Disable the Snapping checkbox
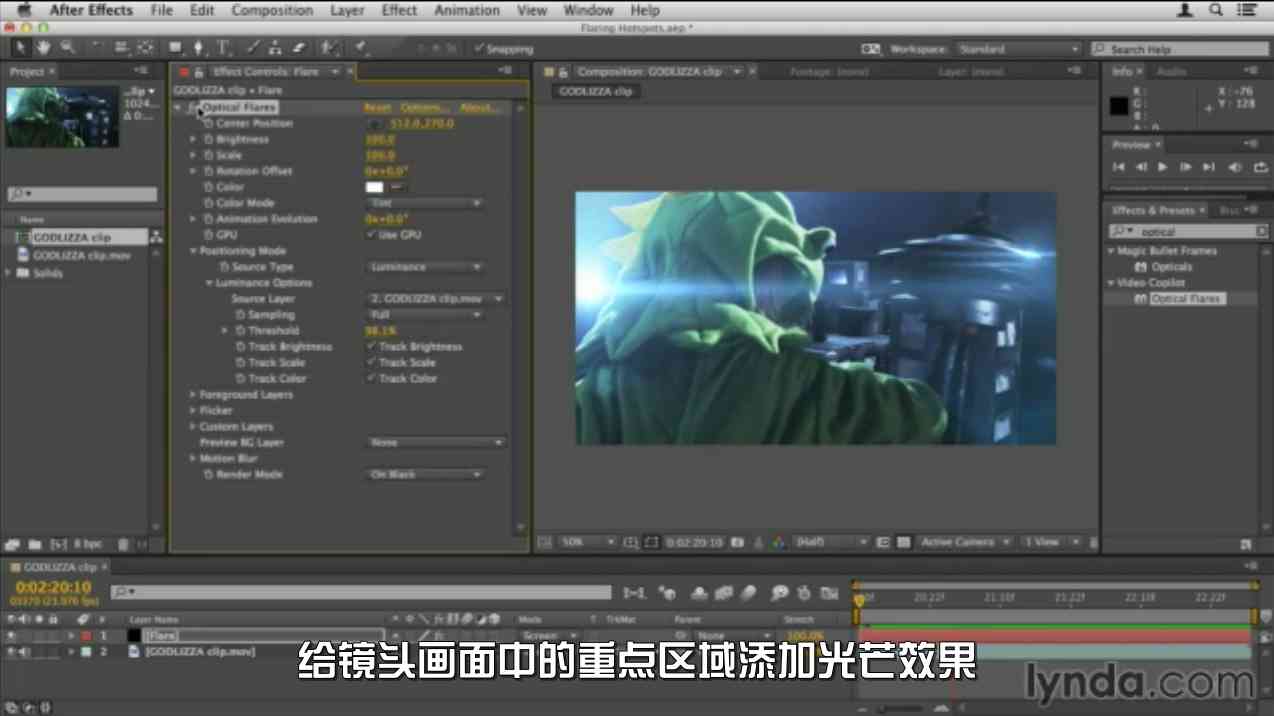Viewport: 1274px width, 716px height. (480, 49)
